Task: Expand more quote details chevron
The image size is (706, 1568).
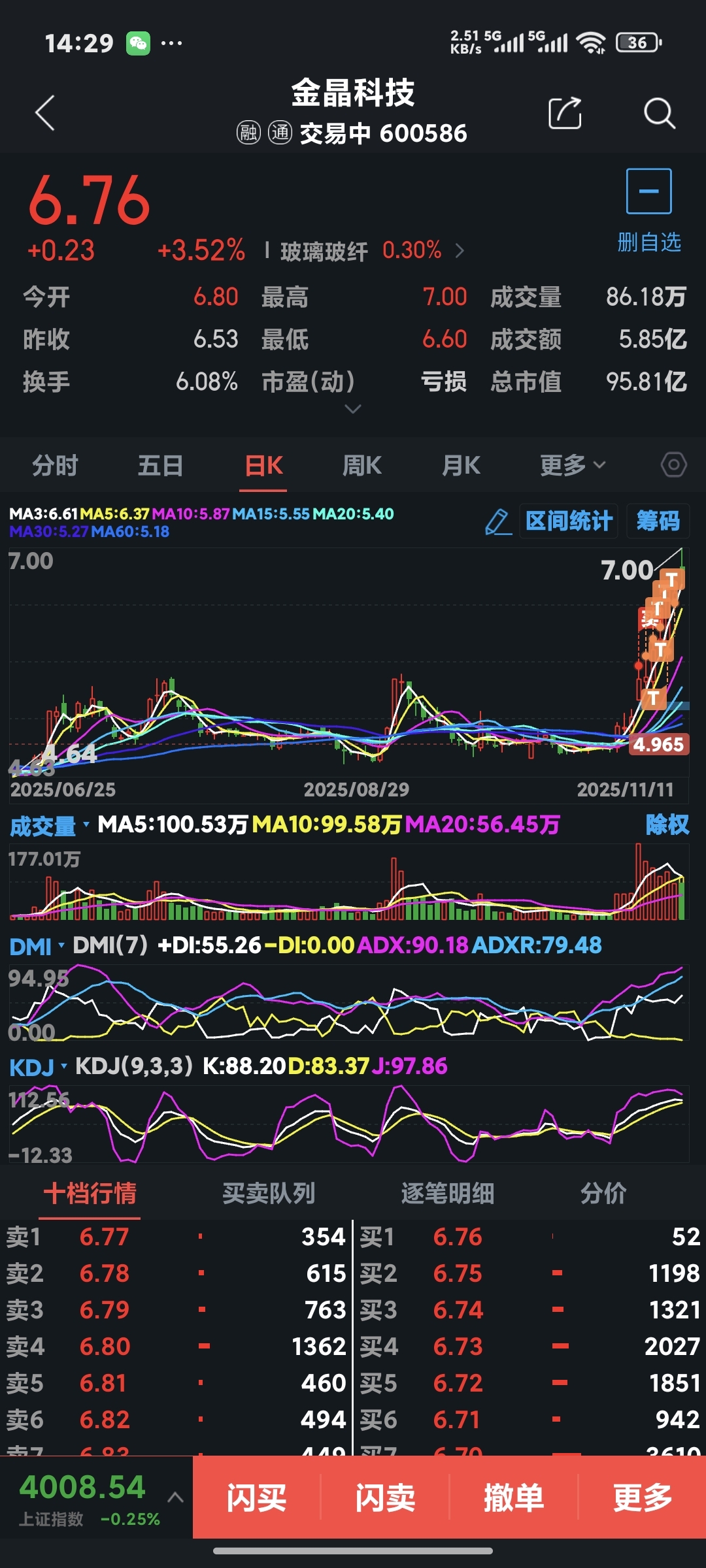Action: pos(352,409)
